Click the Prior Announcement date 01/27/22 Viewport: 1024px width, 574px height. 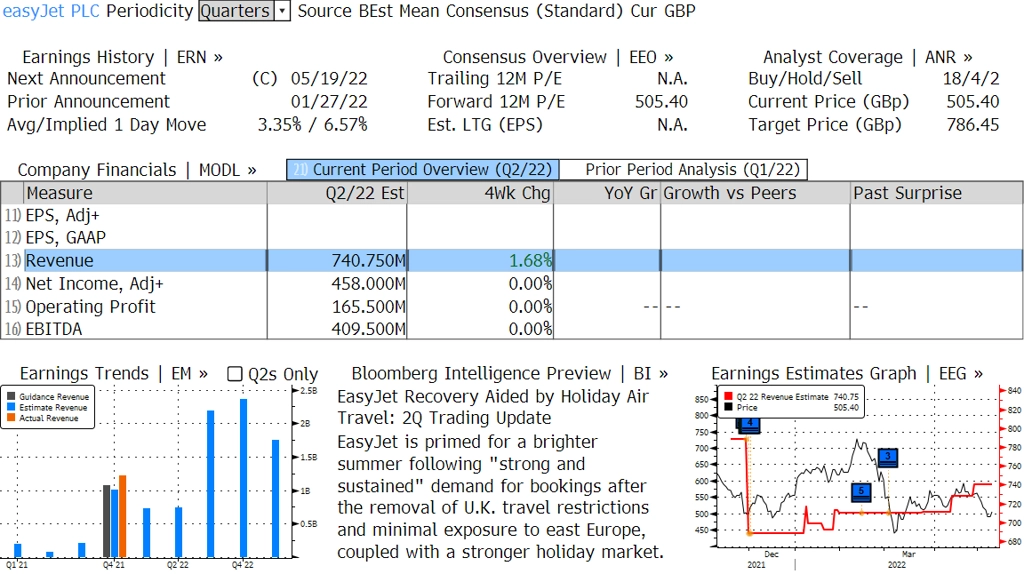pyautogui.click(x=329, y=102)
